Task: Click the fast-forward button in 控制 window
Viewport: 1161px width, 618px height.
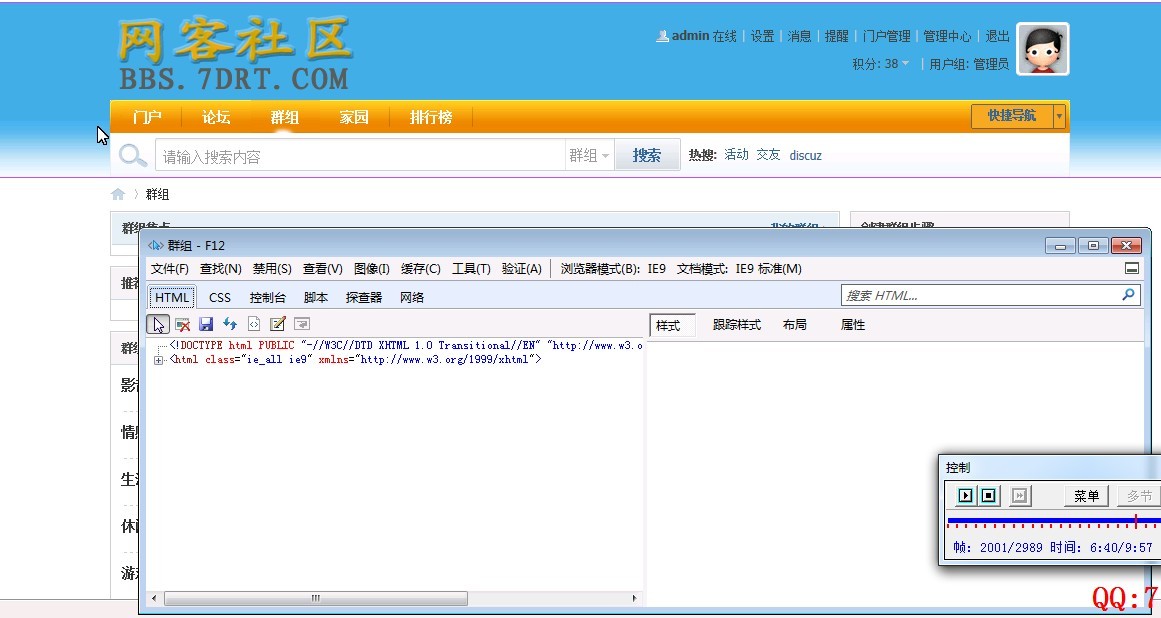Action: click(1020, 496)
